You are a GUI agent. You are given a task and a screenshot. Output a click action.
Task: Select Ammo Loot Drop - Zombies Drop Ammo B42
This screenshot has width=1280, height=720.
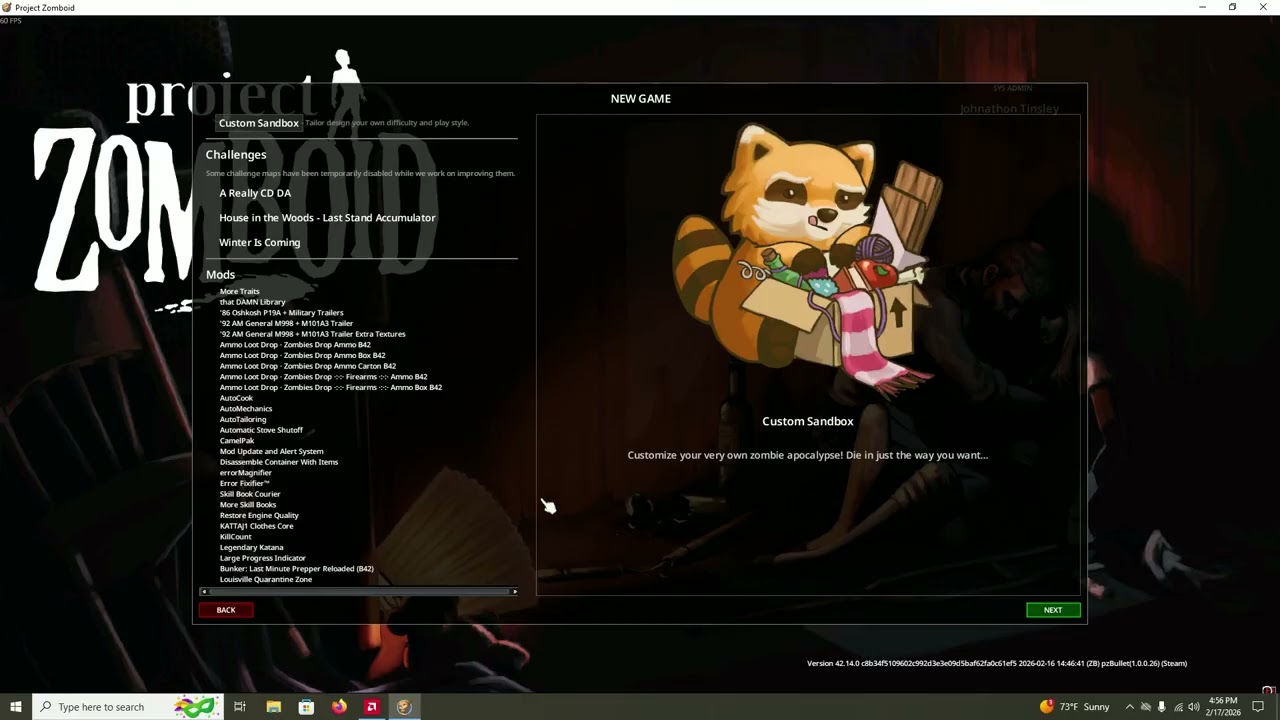tap(295, 345)
